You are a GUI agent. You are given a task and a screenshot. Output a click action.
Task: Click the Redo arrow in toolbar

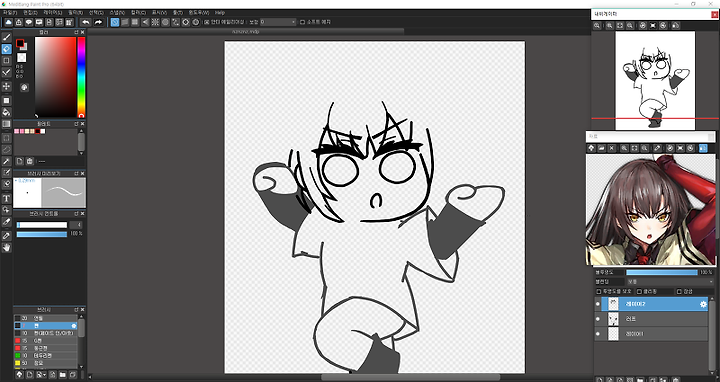pyautogui.click(x=98, y=22)
